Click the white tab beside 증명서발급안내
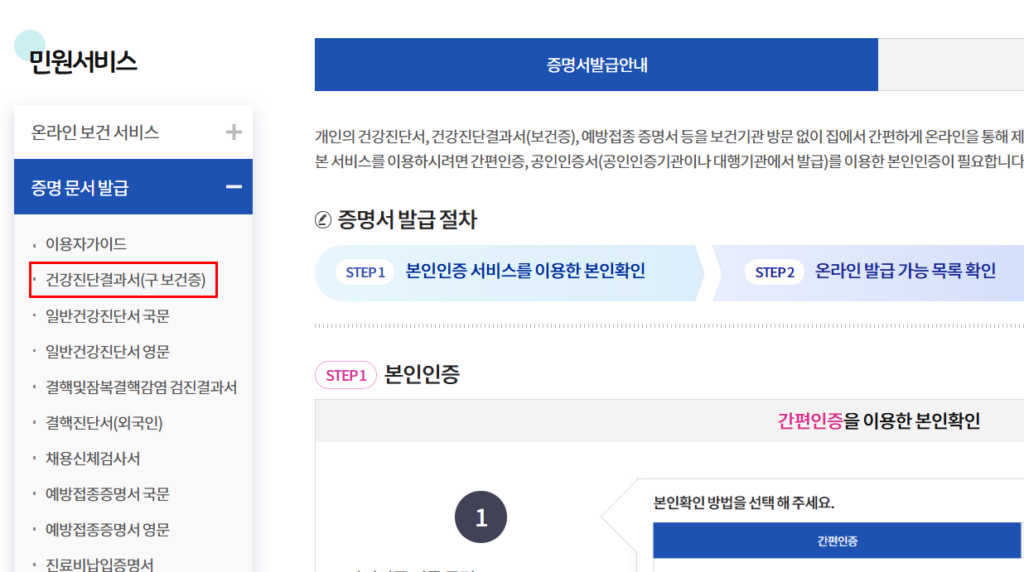Viewport: 1024px width, 572px height. 950,65
